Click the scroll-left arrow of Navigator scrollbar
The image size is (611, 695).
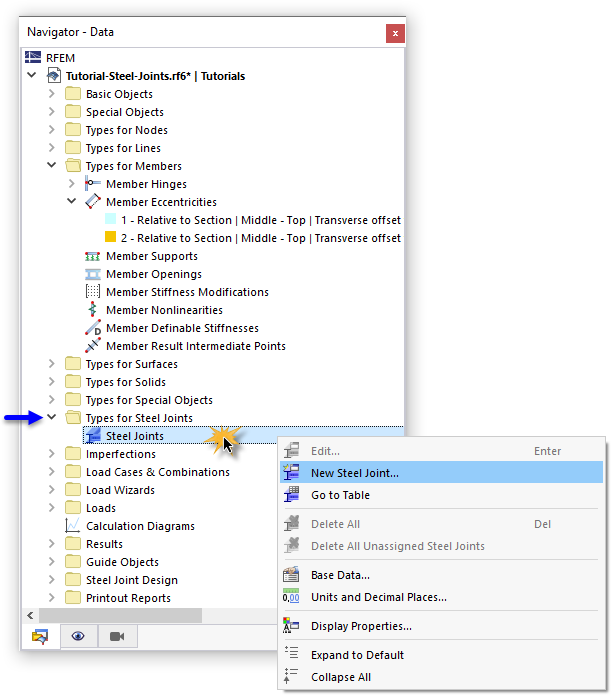(30, 615)
